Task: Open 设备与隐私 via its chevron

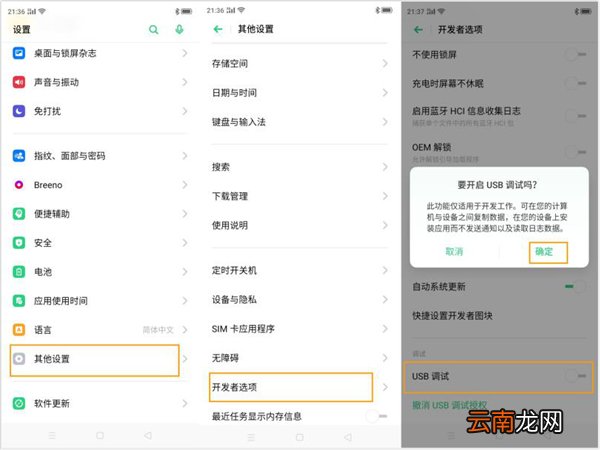Action: (x=385, y=299)
